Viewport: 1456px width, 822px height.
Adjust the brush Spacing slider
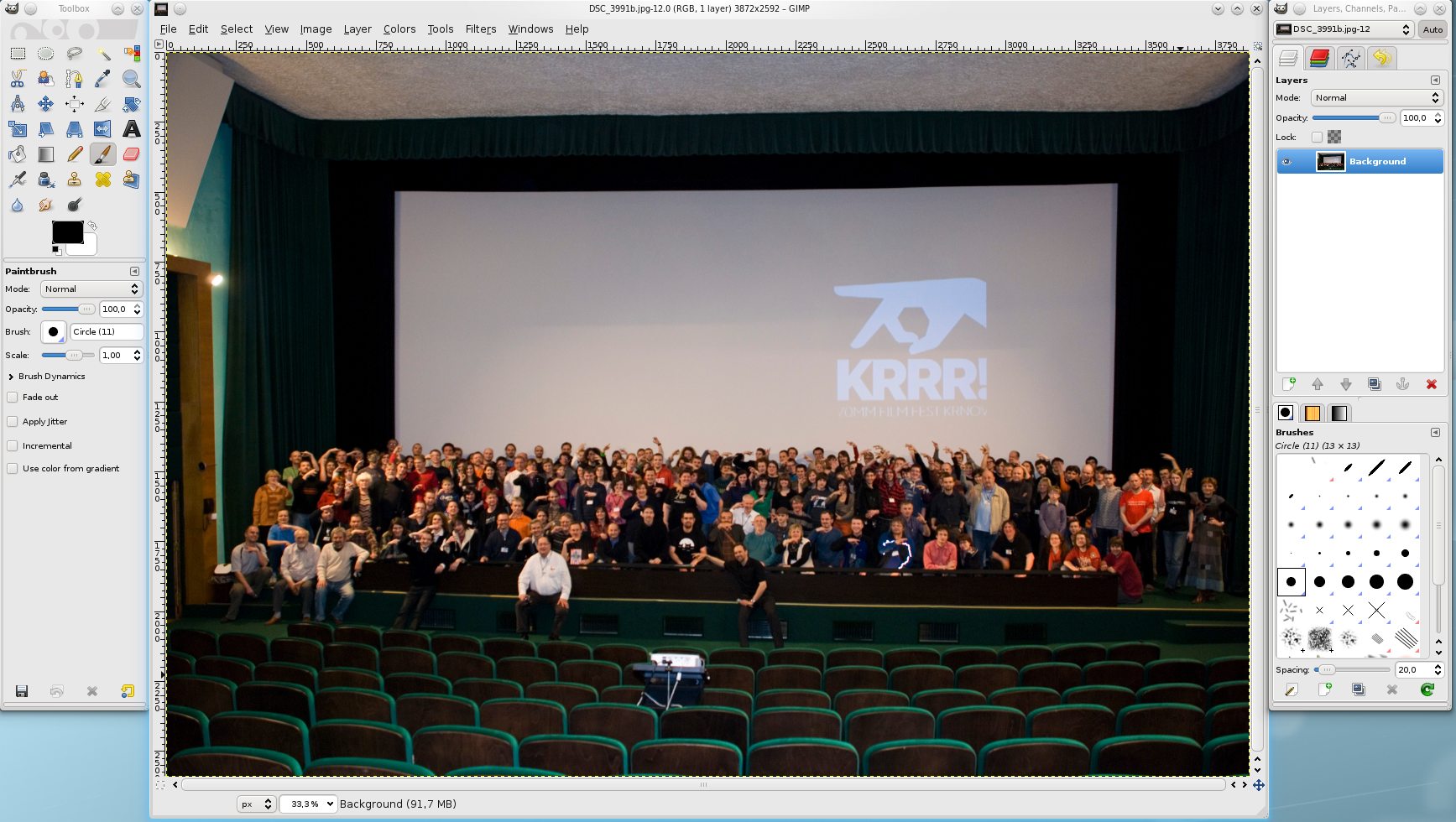coord(1352,669)
